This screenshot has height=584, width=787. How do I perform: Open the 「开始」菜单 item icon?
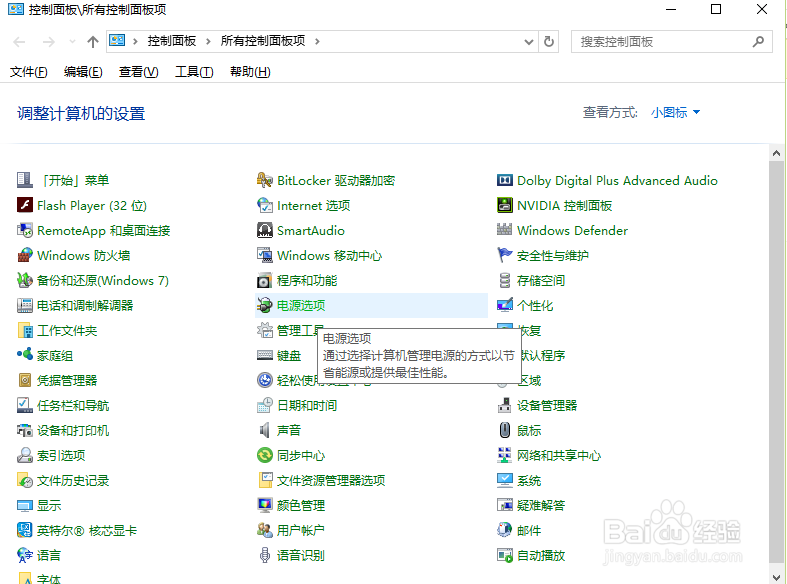[25, 180]
